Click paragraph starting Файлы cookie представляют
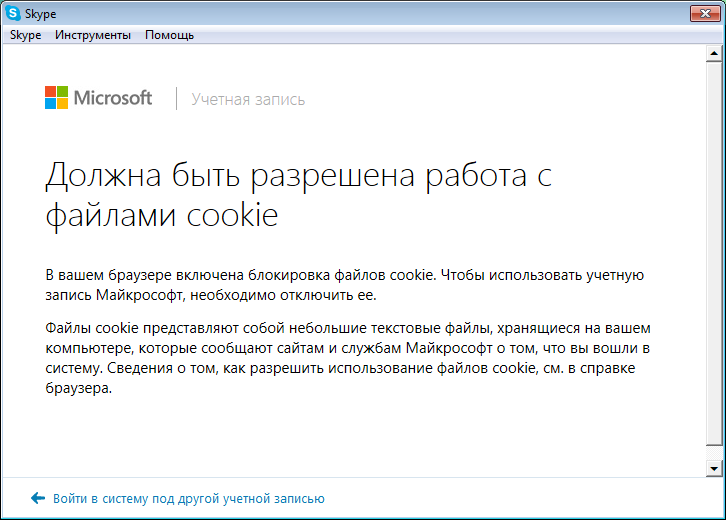 [348, 358]
